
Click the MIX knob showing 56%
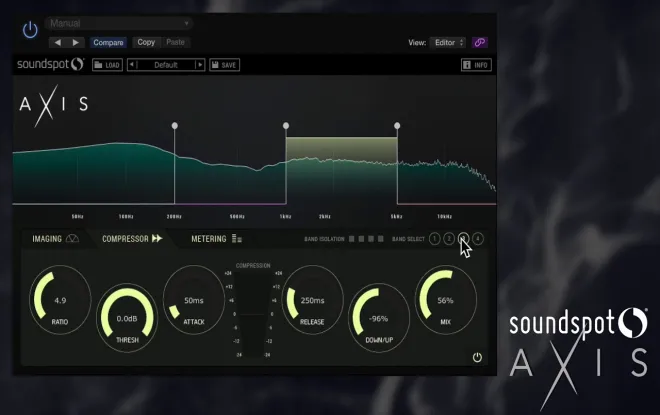(x=445, y=300)
